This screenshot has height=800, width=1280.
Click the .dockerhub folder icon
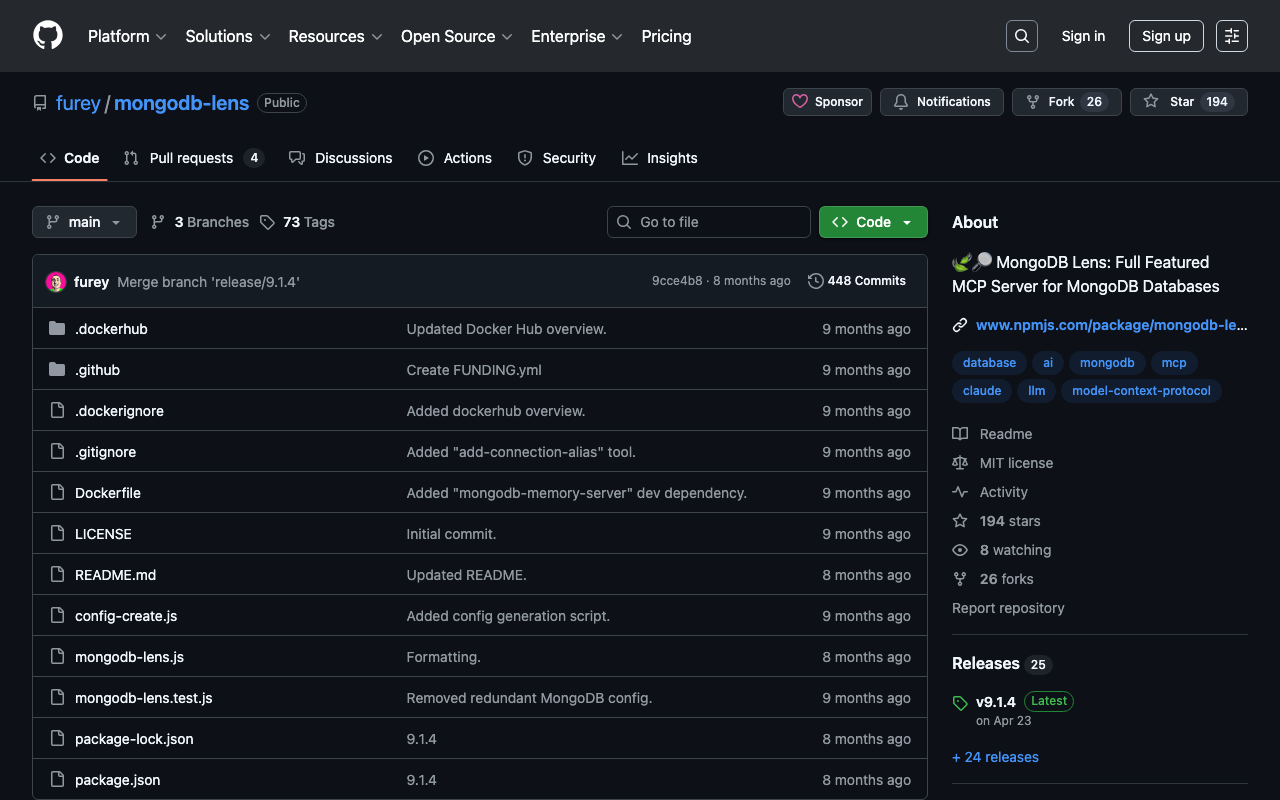pos(57,329)
